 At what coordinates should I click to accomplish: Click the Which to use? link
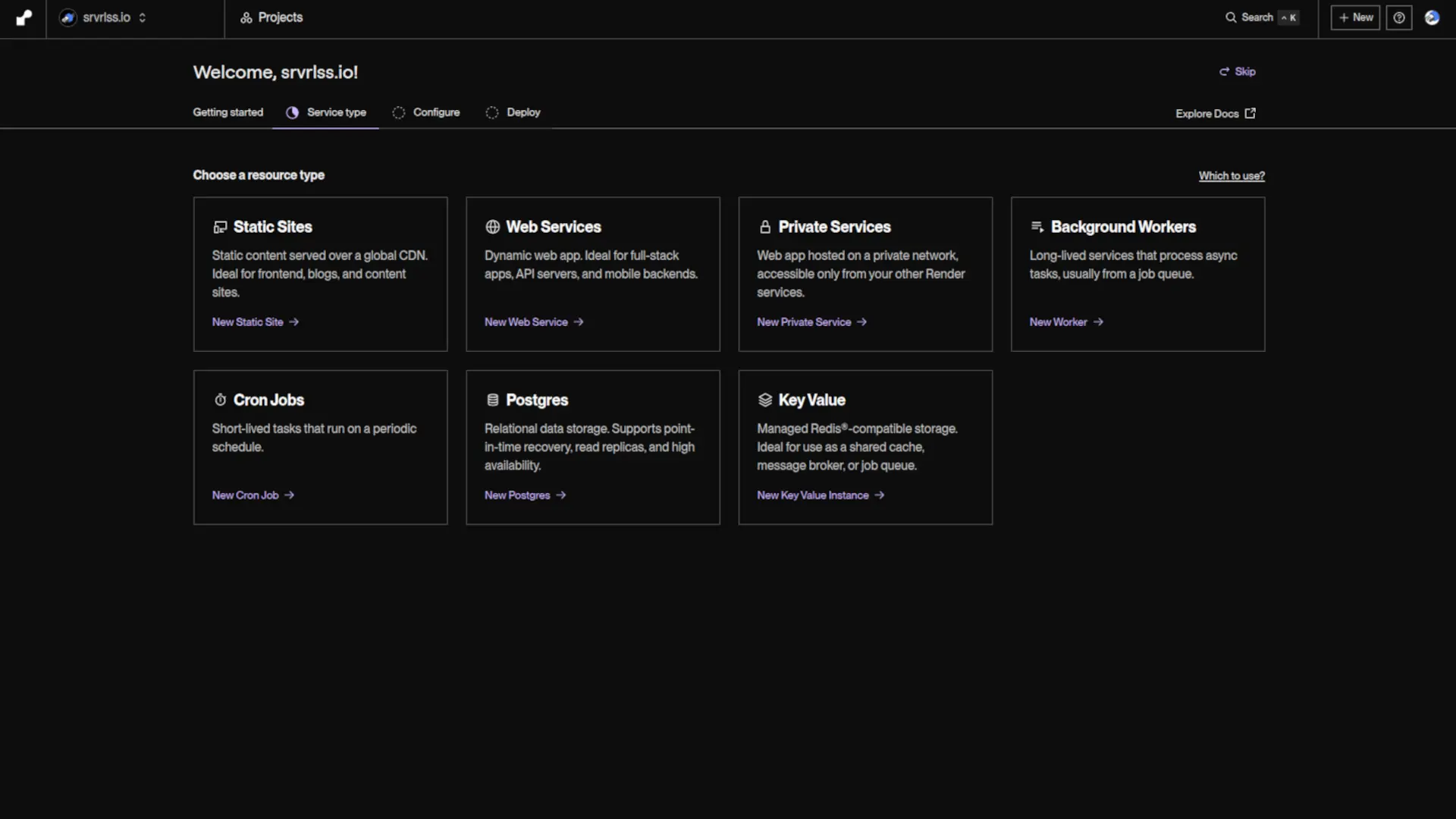tap(1232, 176)
